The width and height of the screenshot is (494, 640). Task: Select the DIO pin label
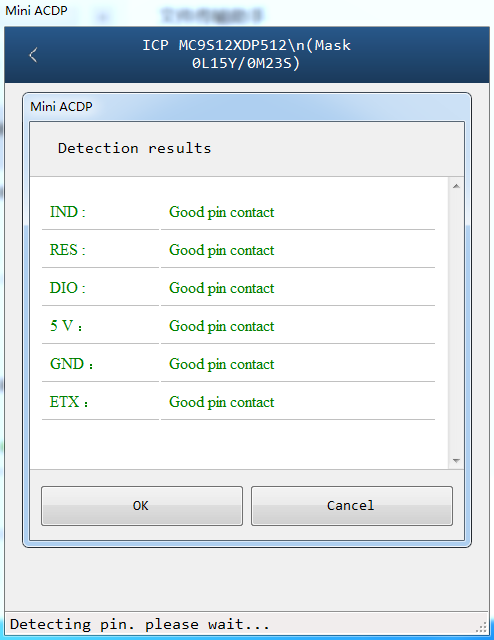coord(67,288)
